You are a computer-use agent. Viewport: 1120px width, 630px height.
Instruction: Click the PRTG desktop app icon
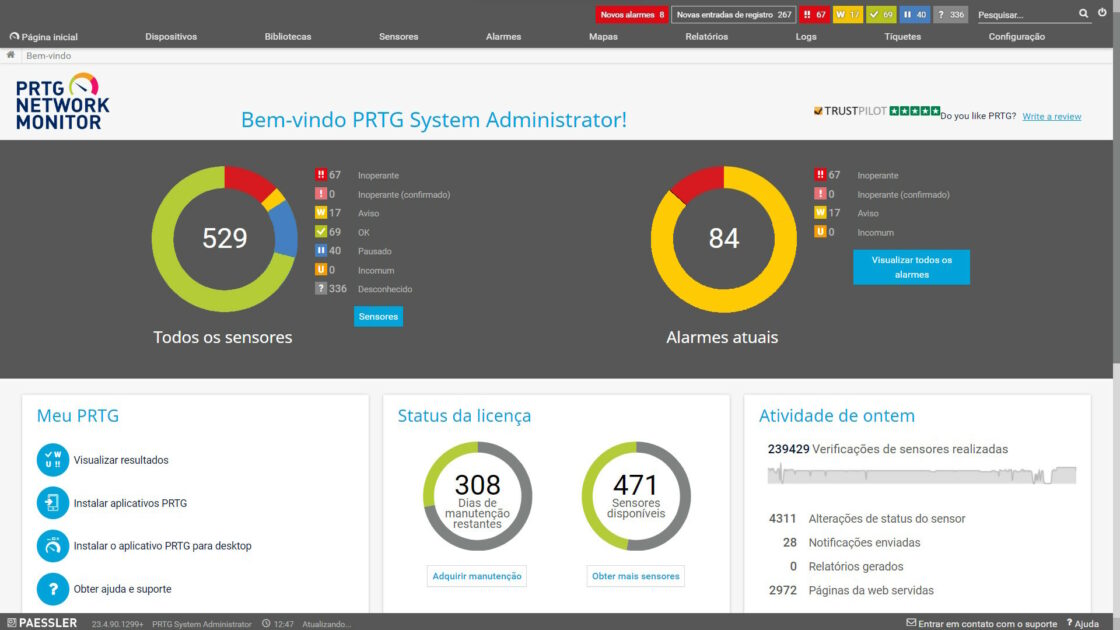pyautogui.click(x=53, y=546)
